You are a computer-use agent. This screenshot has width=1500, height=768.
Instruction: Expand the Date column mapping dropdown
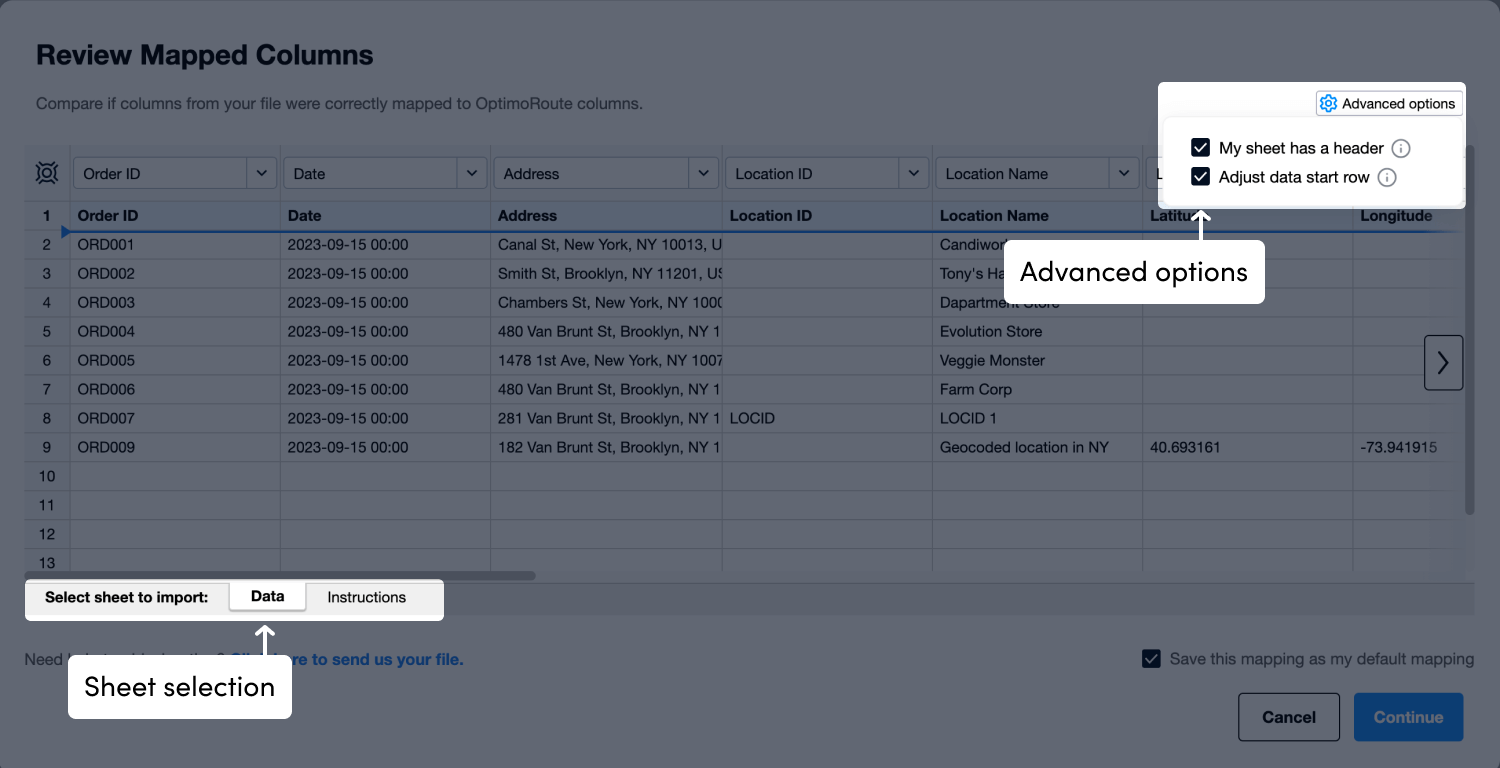471,172
